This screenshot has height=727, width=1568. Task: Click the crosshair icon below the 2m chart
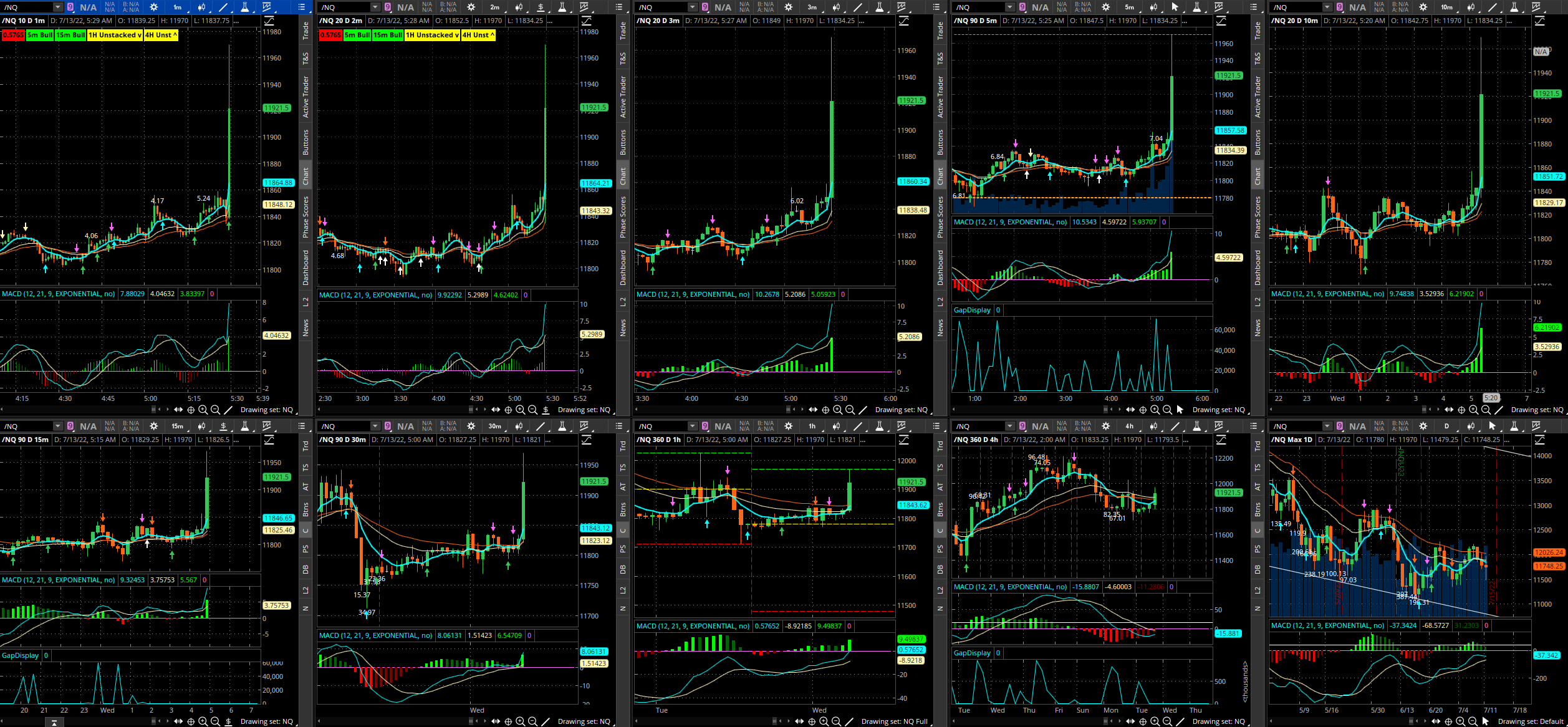[508, 410]
